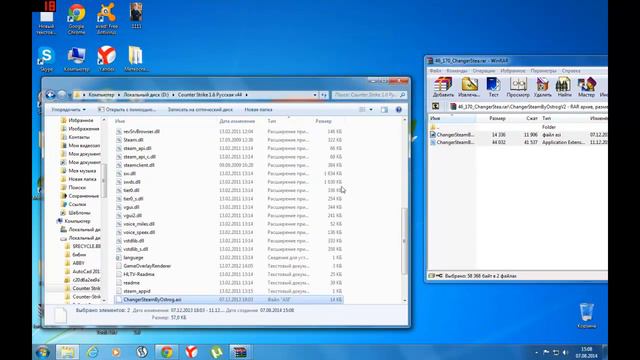Click 'Записать на оптический диск' button
The image size is (640, 360).
(200, 109)
